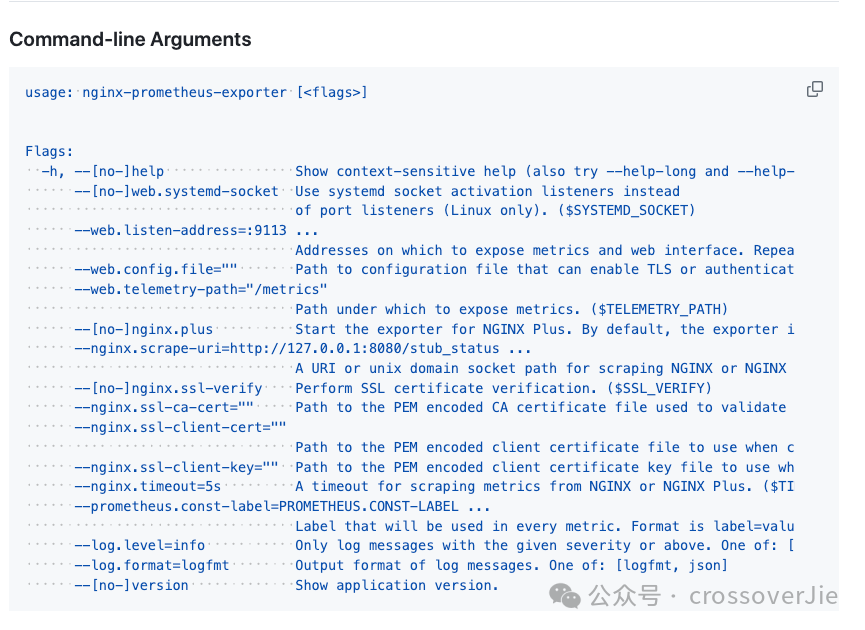Screen dimensions: 865x630
Task: Click the --[no-]nginx.plus flag
Action: click(144, 329)
